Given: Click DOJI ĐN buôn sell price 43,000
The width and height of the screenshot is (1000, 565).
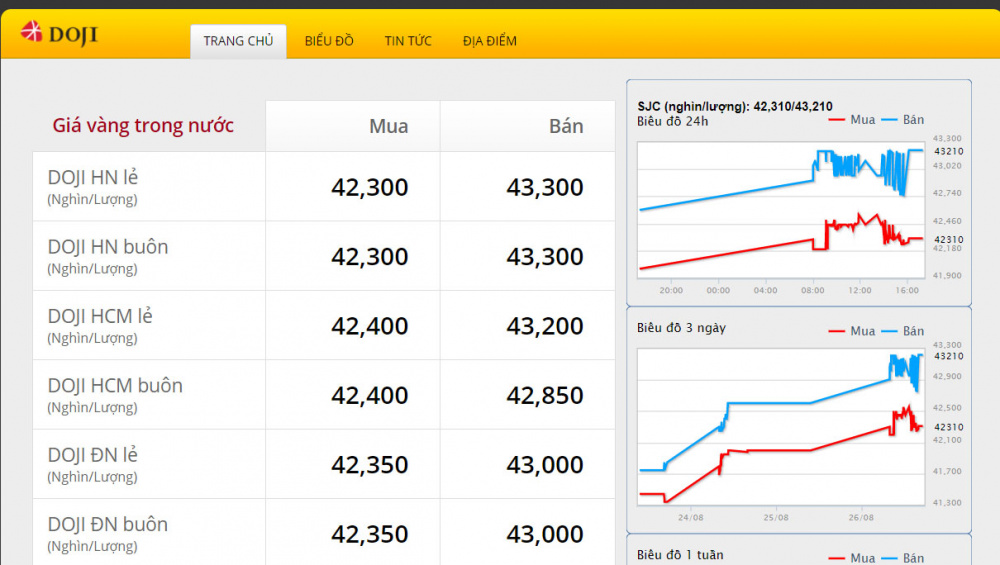Looking at the screenshot, I should 545,535.
